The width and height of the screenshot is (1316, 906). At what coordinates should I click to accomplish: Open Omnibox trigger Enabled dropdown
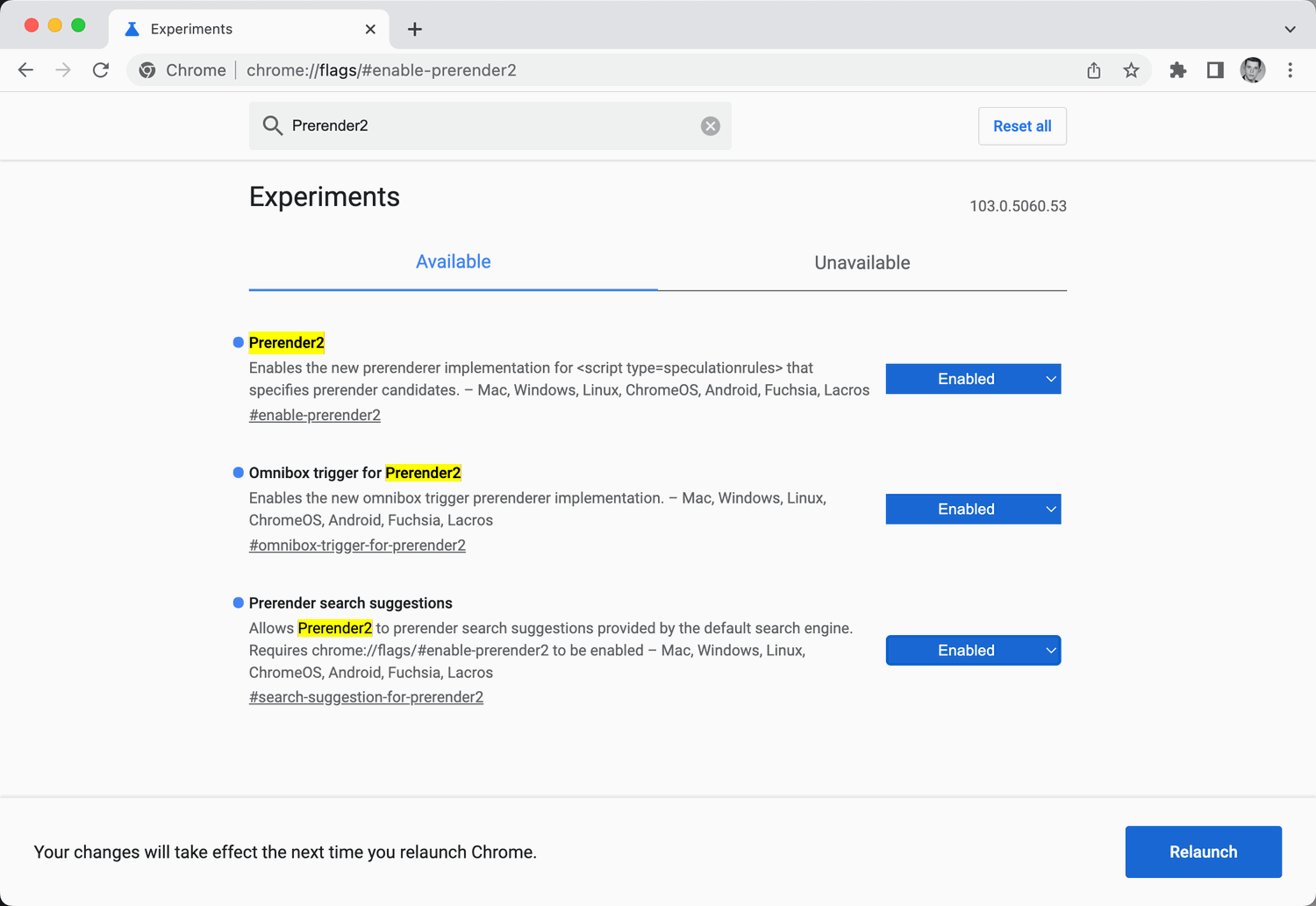click(x=973, y=510)
